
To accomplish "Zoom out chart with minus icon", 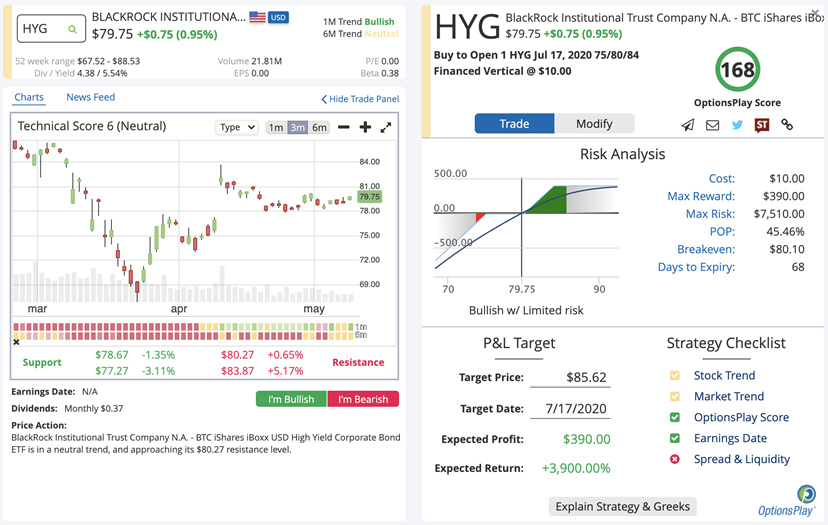I will (344, 127).
